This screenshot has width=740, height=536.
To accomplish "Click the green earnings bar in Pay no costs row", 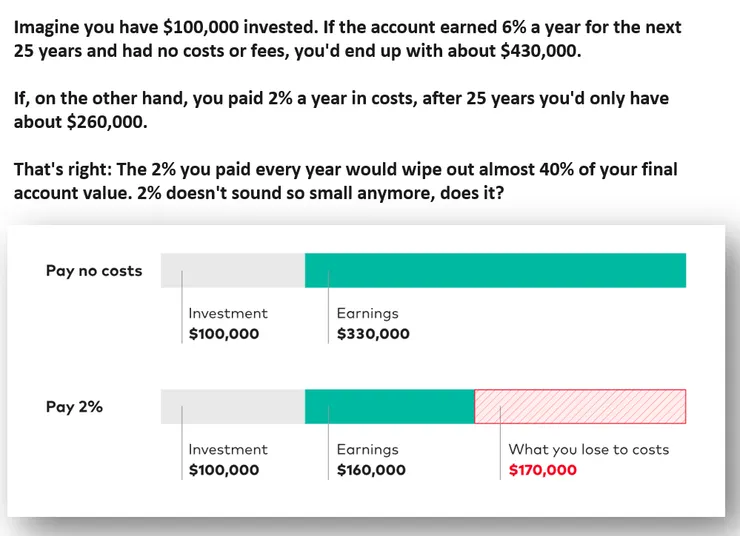I will coord(495,271).
